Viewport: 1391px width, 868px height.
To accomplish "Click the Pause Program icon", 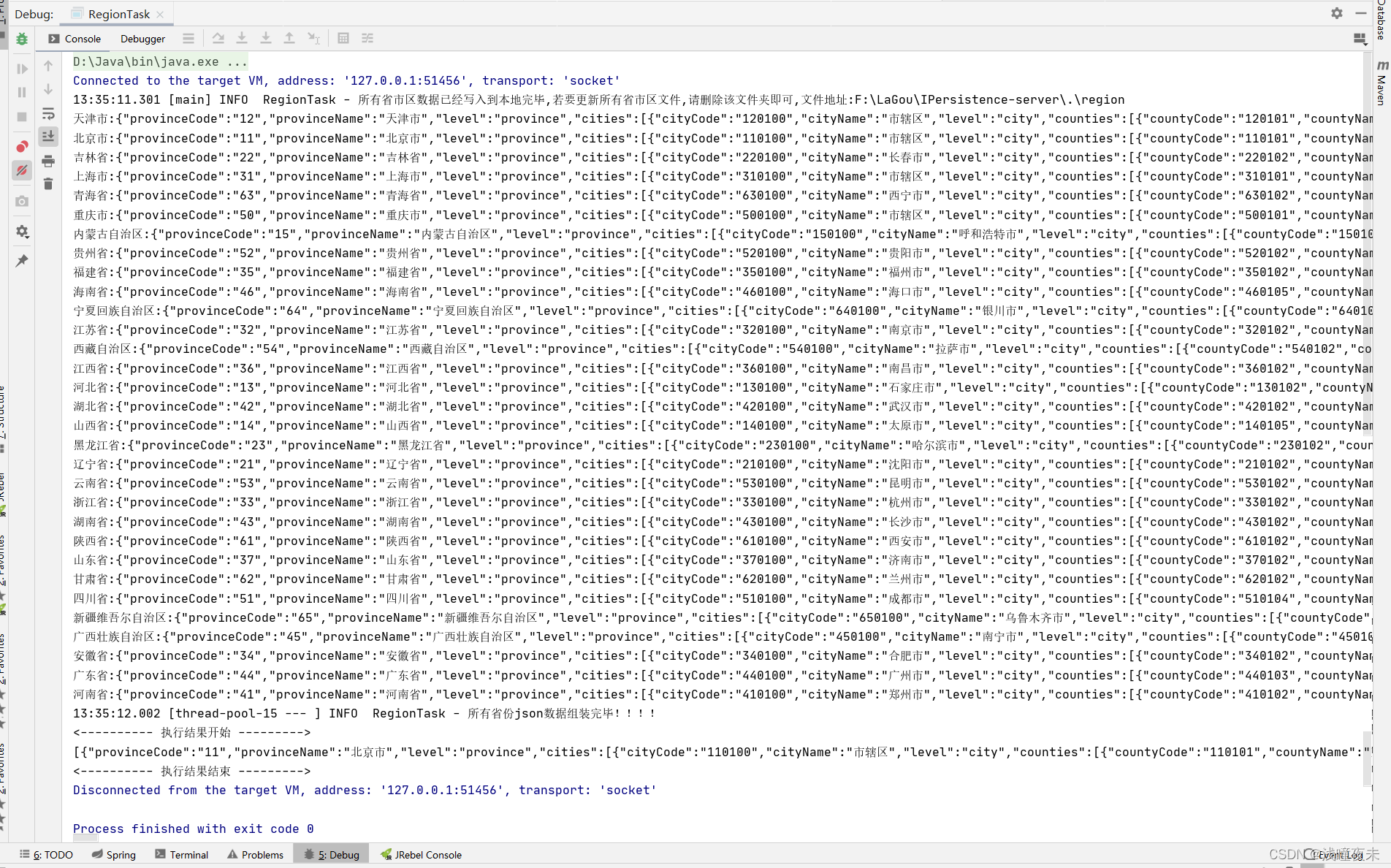I will [22, 92].
